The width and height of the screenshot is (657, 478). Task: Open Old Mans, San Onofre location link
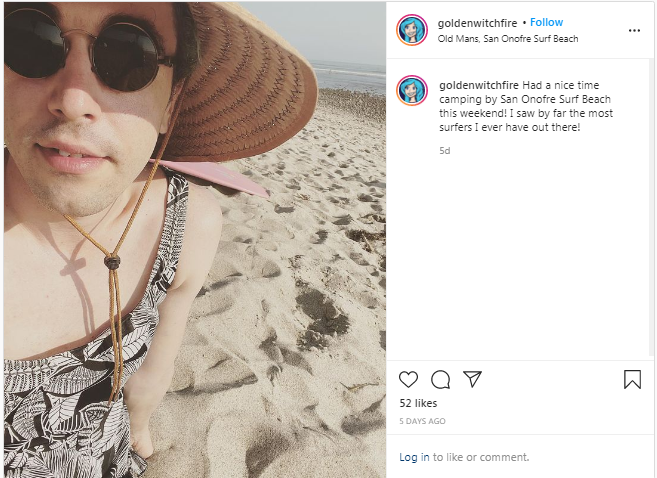508,39
